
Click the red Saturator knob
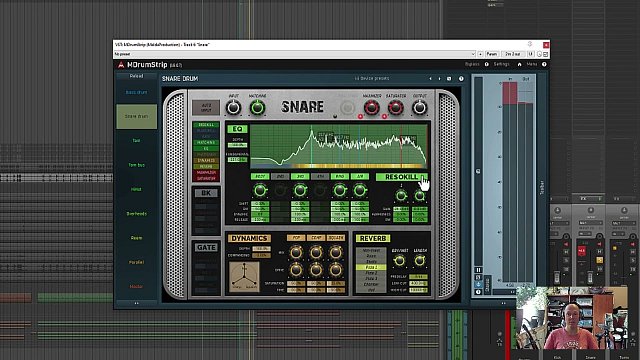click(x=395, y=108)
